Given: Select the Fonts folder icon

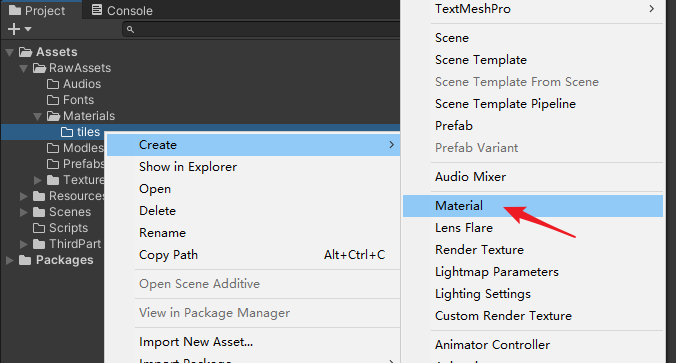Looking at the screenshot, I should point(53,100).
